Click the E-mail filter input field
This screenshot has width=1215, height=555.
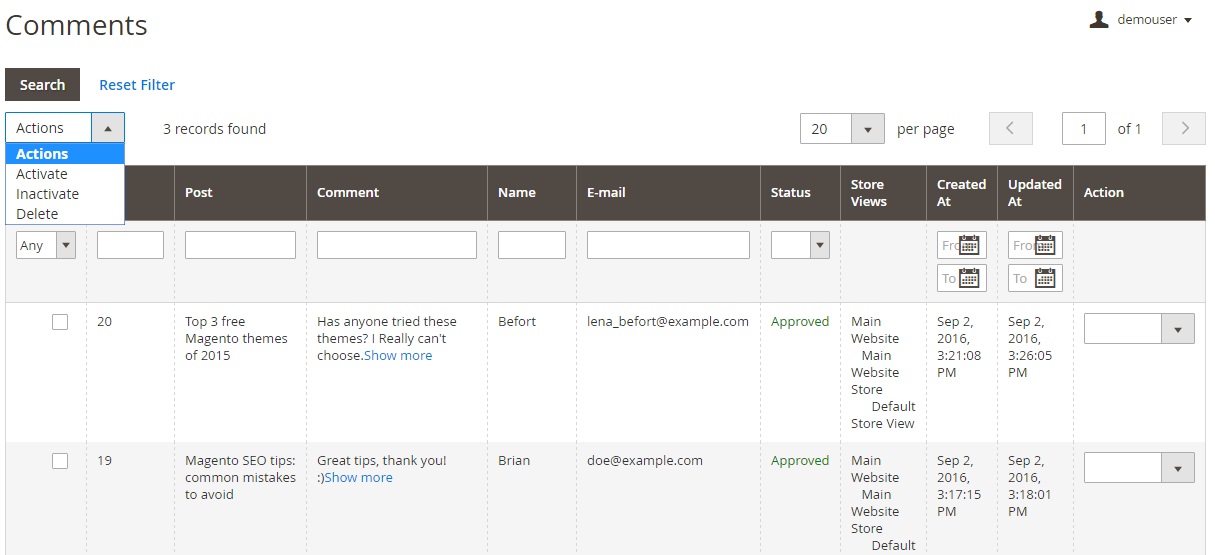(668, 245)
